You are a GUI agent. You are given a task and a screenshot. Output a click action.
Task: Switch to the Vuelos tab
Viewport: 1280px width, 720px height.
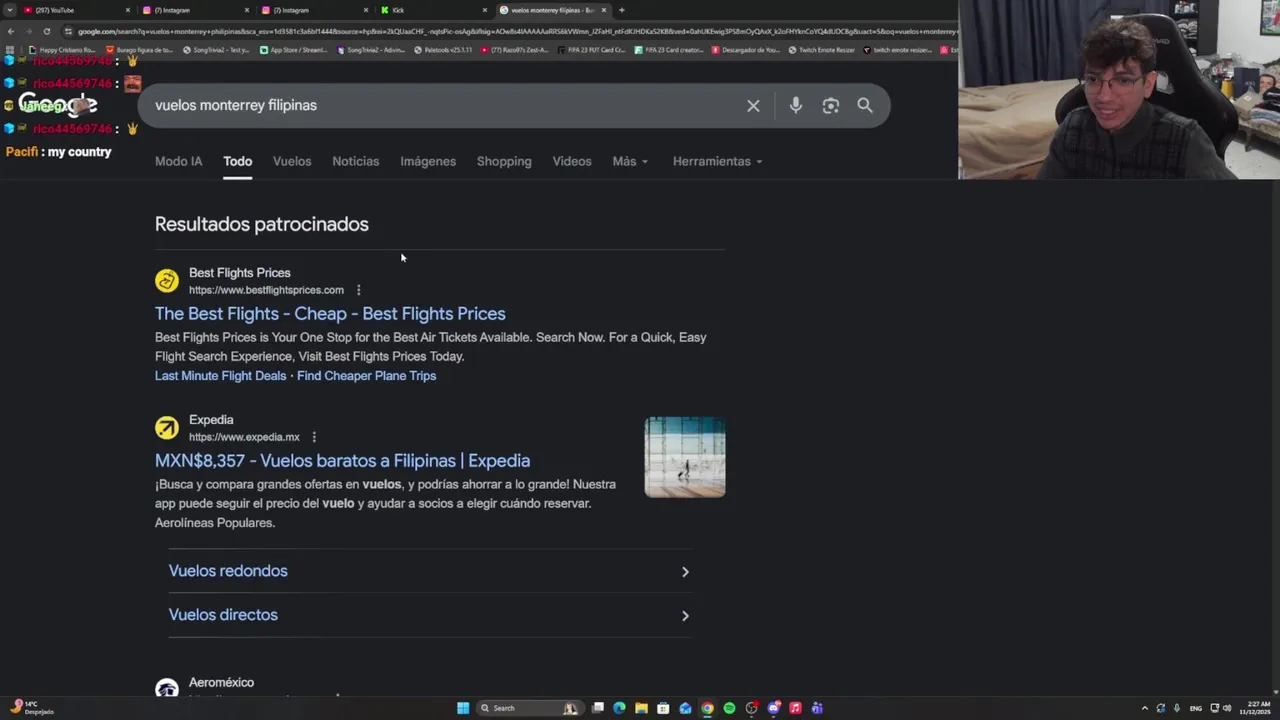click(x=292, y=161)
